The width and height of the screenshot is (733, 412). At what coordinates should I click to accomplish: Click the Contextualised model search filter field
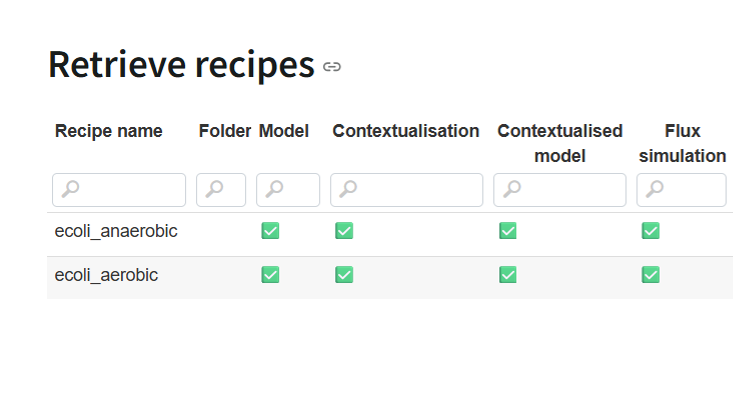coord(560,190)
